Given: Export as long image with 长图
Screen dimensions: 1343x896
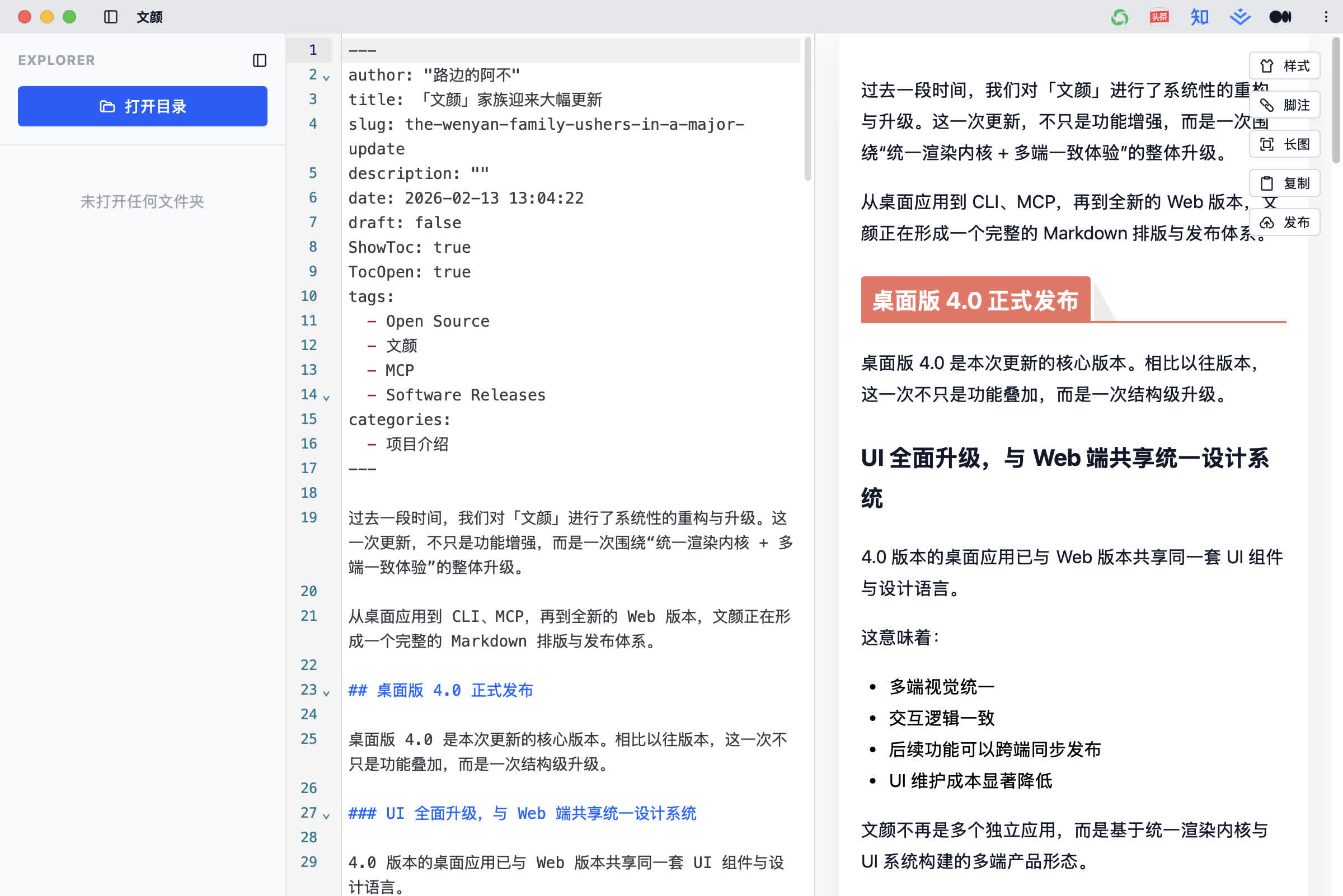Looking at the screenshot, I should [1285, 144].
